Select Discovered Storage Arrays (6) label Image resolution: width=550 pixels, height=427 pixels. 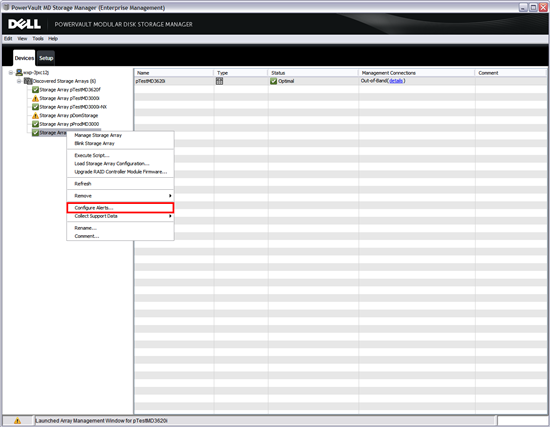(64, 81)
